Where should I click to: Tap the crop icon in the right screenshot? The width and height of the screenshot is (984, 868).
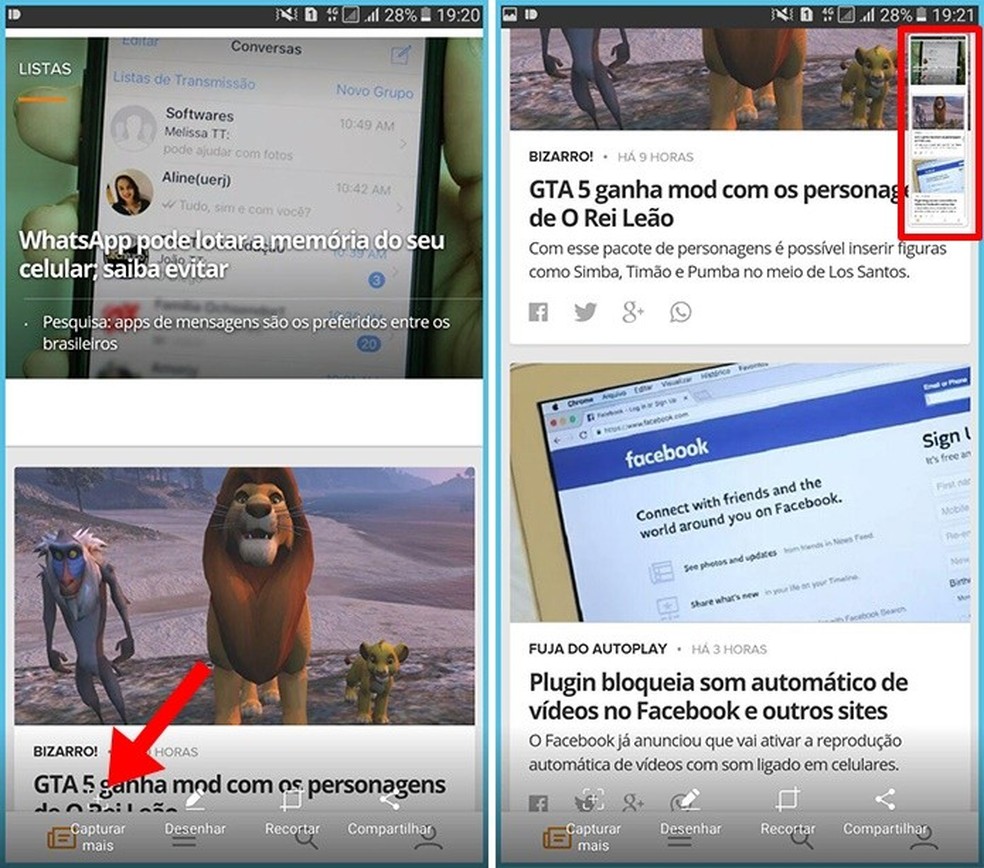click(x=788, y=800)
